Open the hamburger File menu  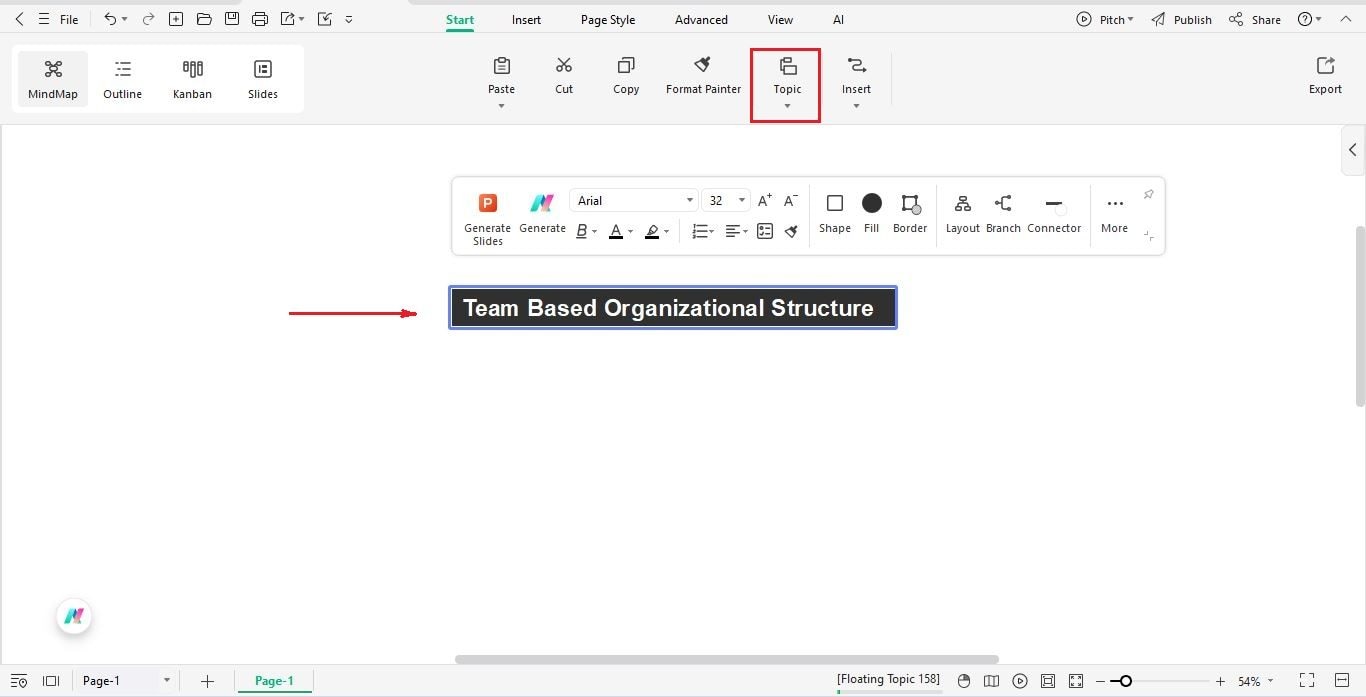[x=59, y=19]
